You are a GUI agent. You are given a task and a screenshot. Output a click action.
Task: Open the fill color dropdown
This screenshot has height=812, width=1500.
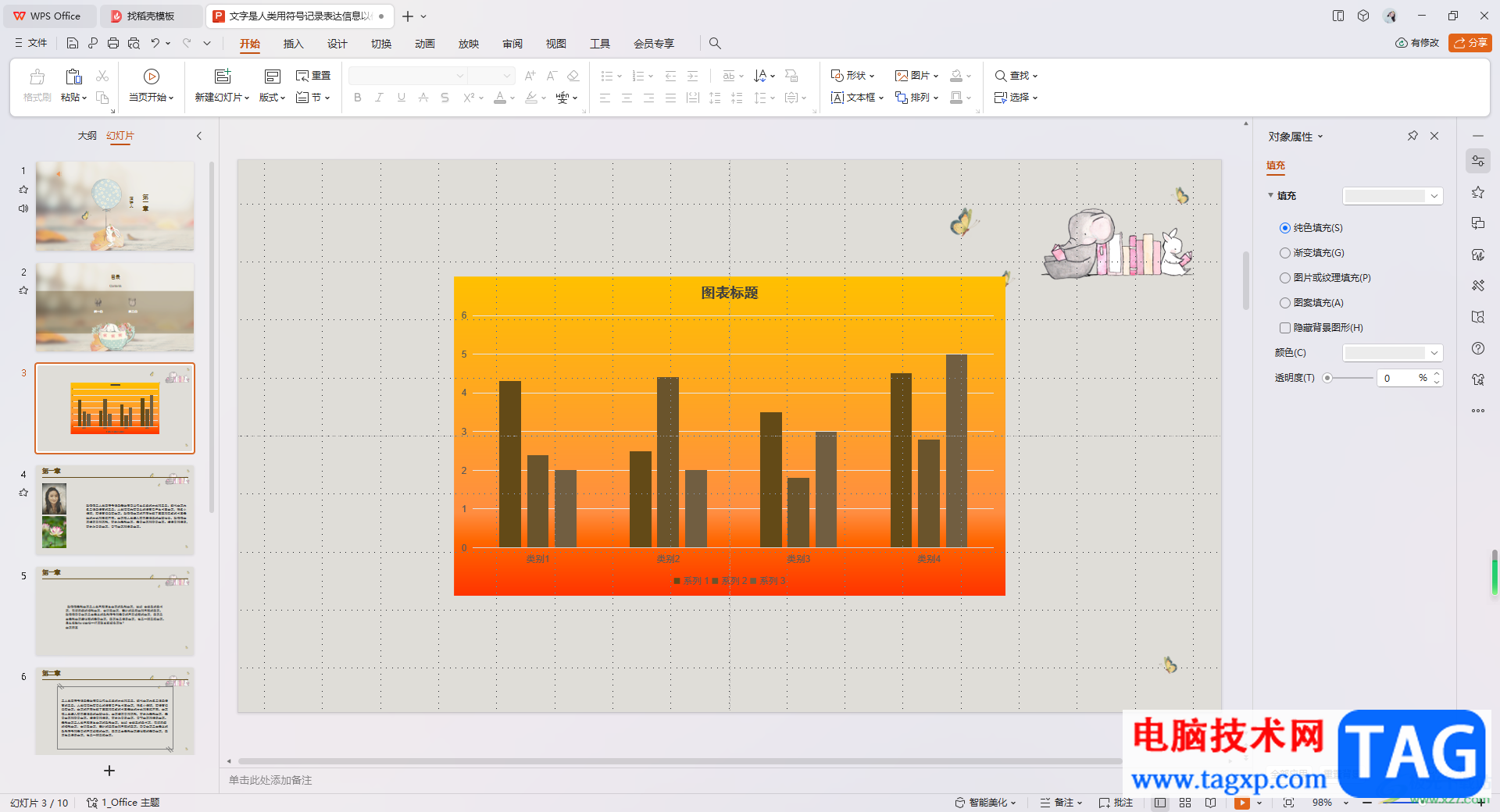1392,353
